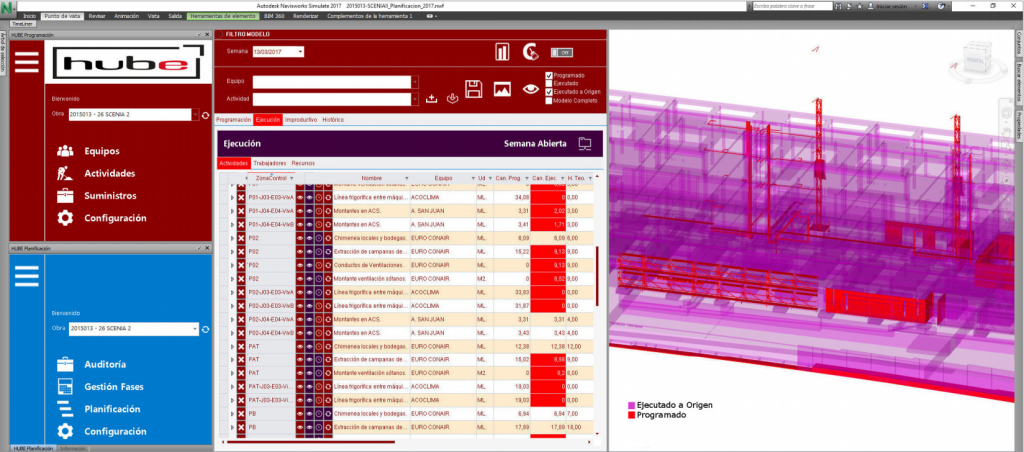The image size is (1024, 452).
Task: Expand the P01-J04-E04-VivA row
Action: pyautogui.click(x=232, y=212)
